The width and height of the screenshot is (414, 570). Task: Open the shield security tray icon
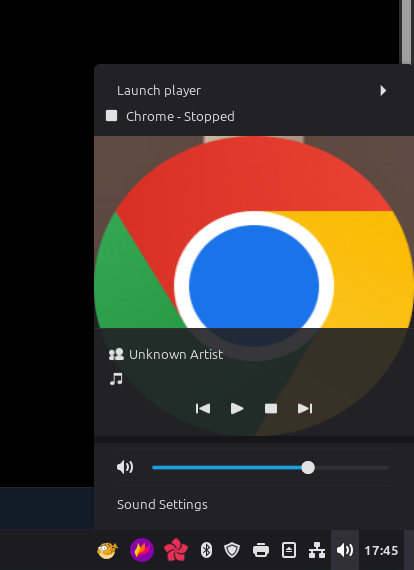pos(232,550)
